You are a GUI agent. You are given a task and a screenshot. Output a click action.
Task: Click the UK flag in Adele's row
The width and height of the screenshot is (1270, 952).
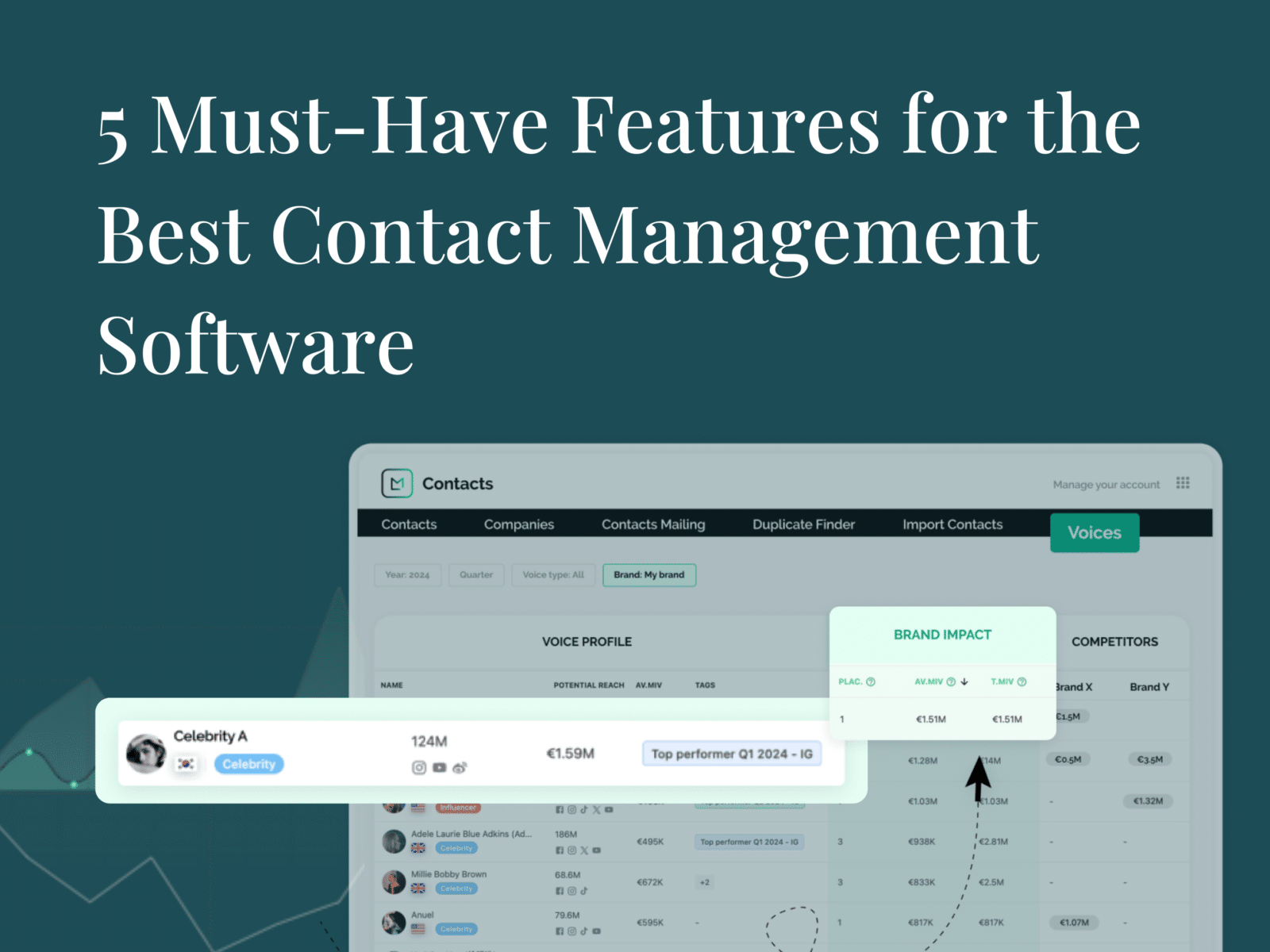coord(418,848)
